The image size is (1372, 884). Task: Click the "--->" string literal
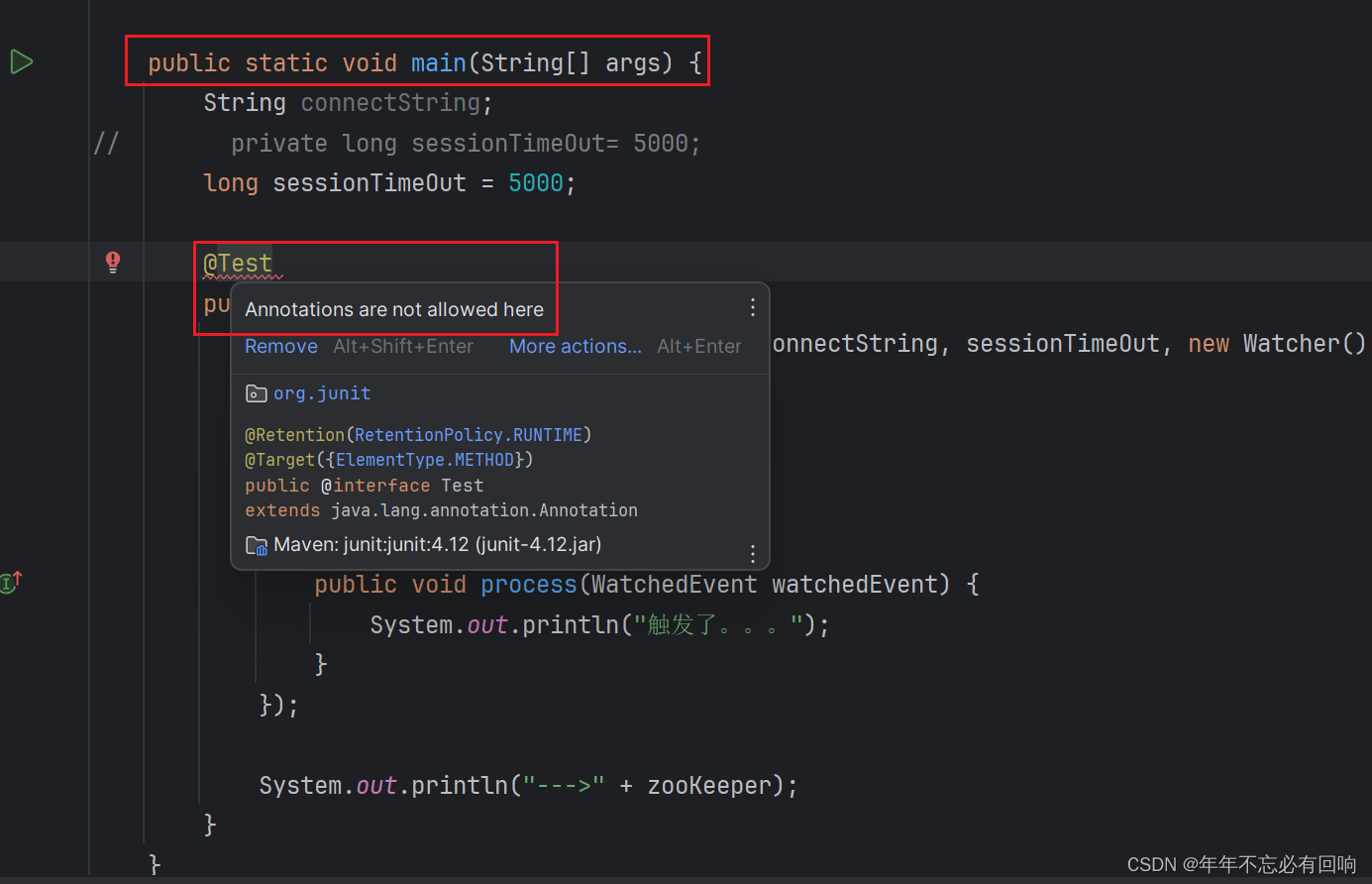(x=564, y=786)
